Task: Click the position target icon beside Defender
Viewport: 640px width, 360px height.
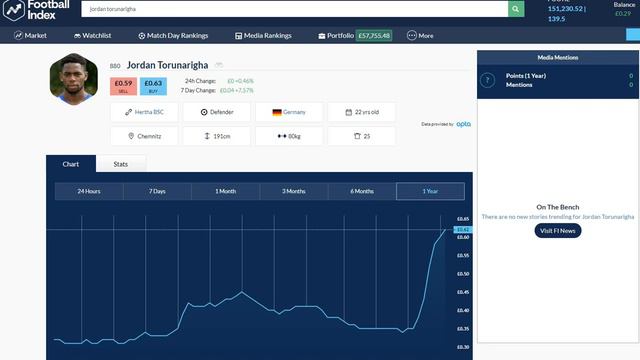Action: pos(204,112)
